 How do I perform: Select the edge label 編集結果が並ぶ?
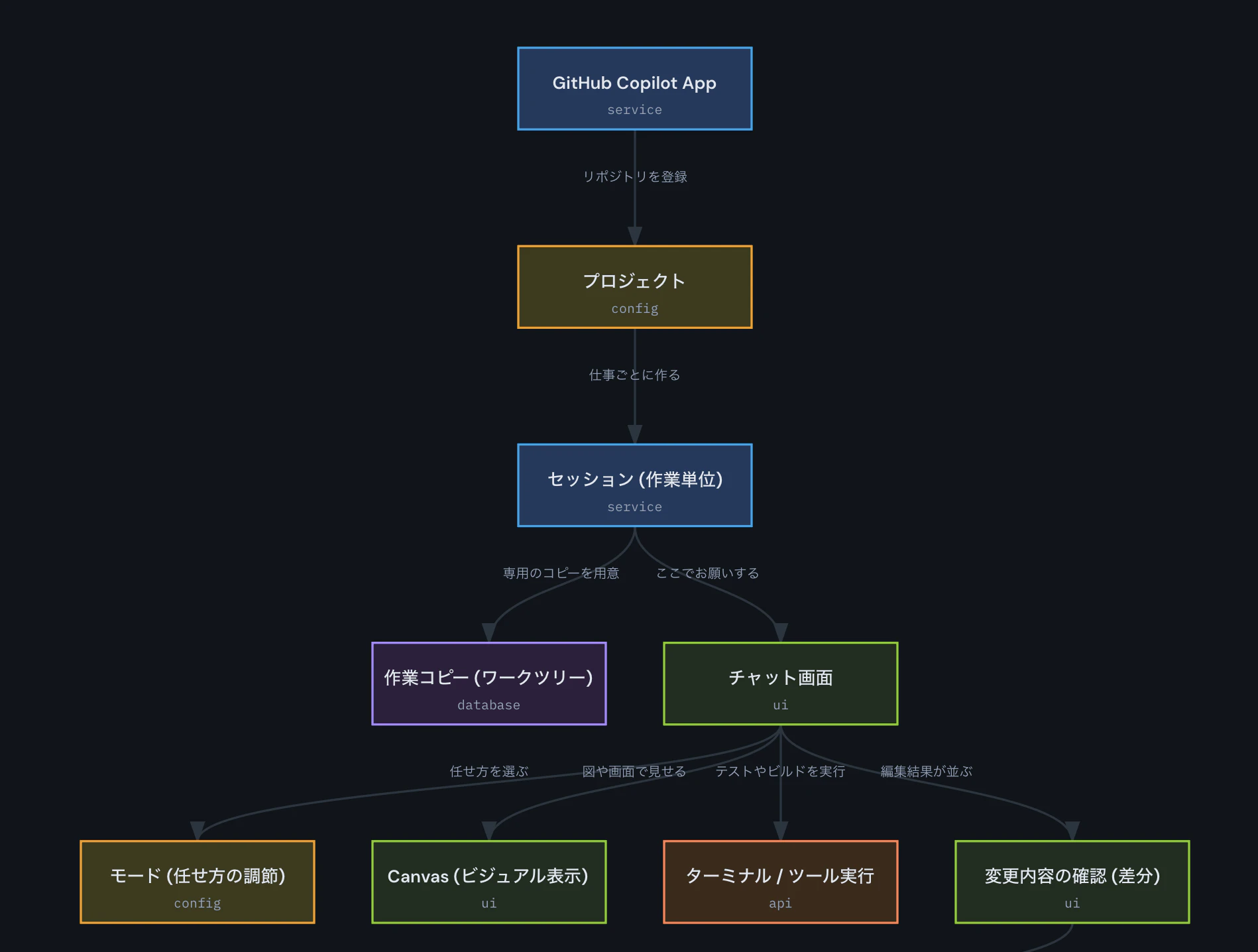coord(927,771)
